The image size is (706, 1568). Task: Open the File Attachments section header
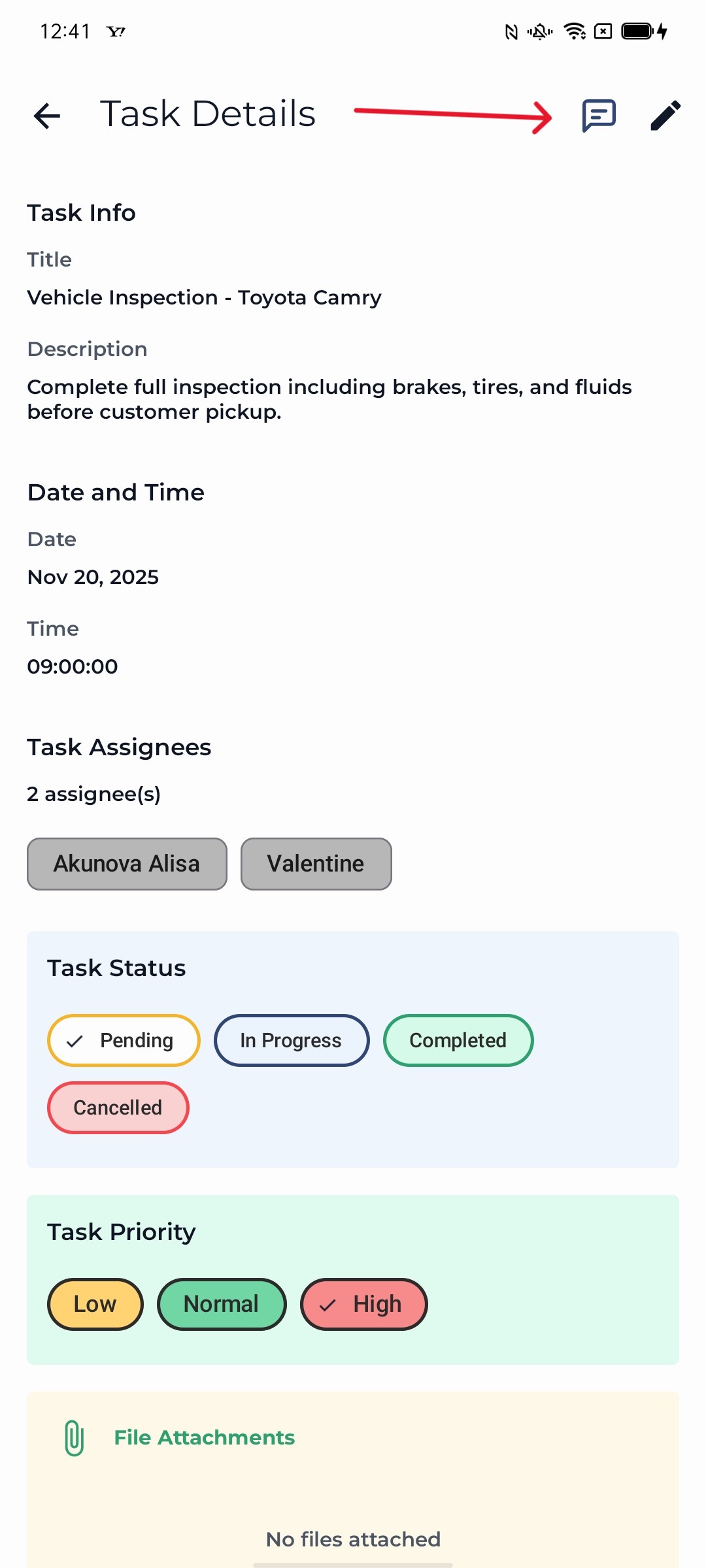(x=204, y=1437)
